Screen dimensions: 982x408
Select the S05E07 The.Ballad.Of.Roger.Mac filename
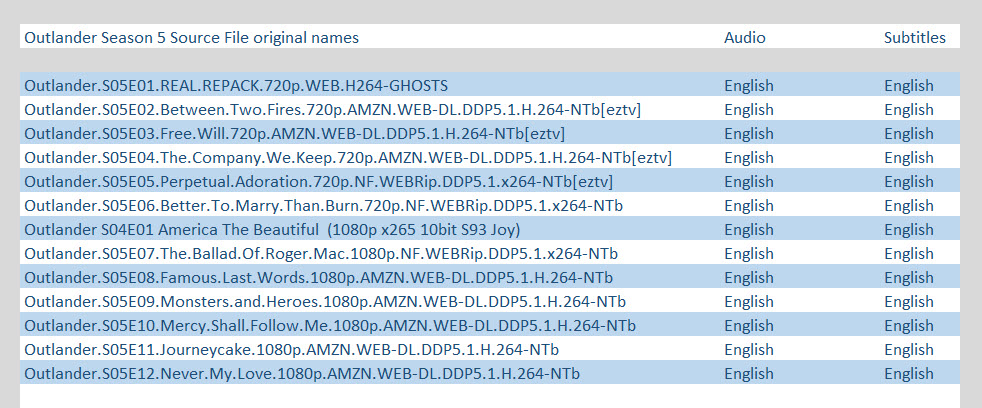tap(321, 254)
